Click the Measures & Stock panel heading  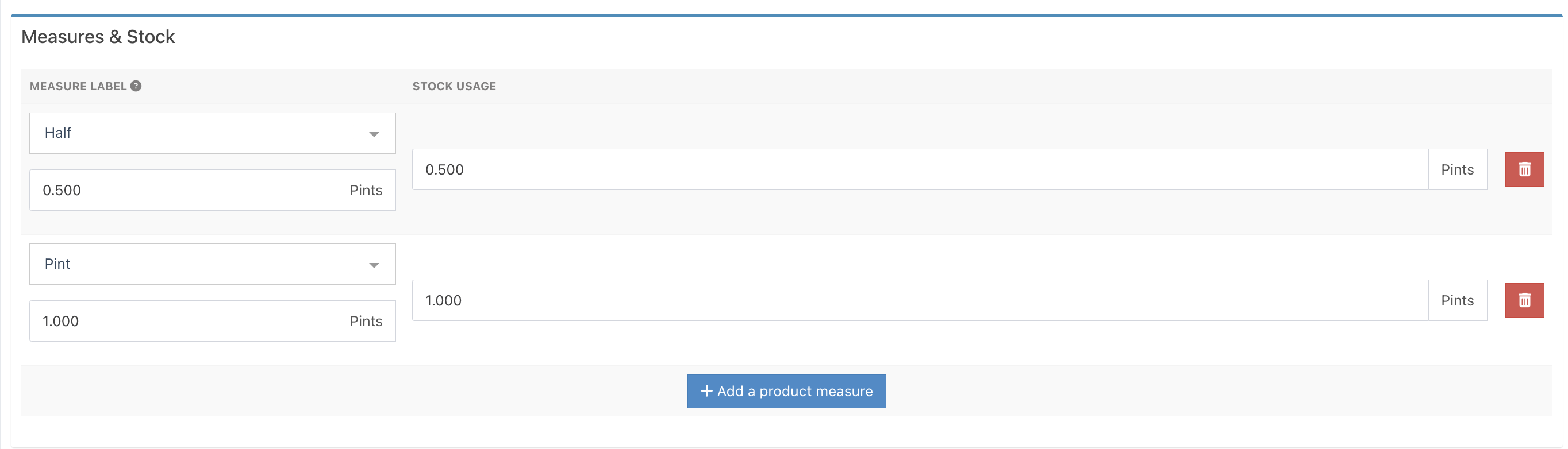click(x=98, y=37)
